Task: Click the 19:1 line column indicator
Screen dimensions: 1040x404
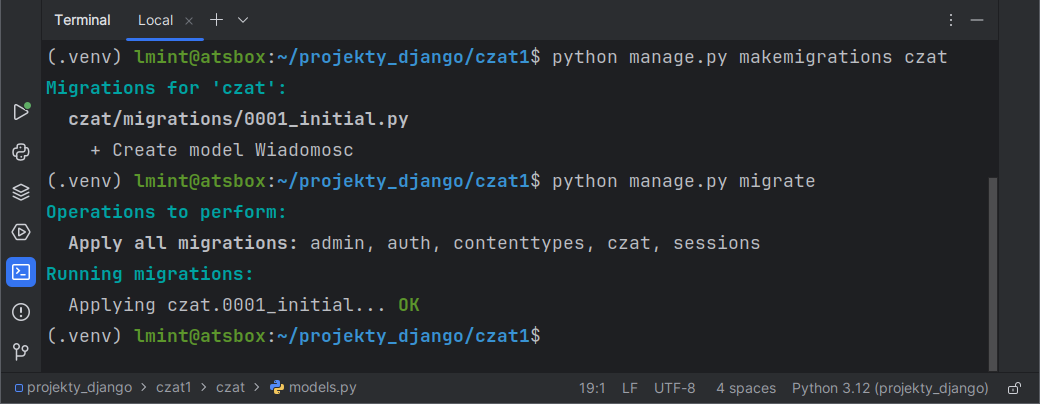Action: click(592, 388)
